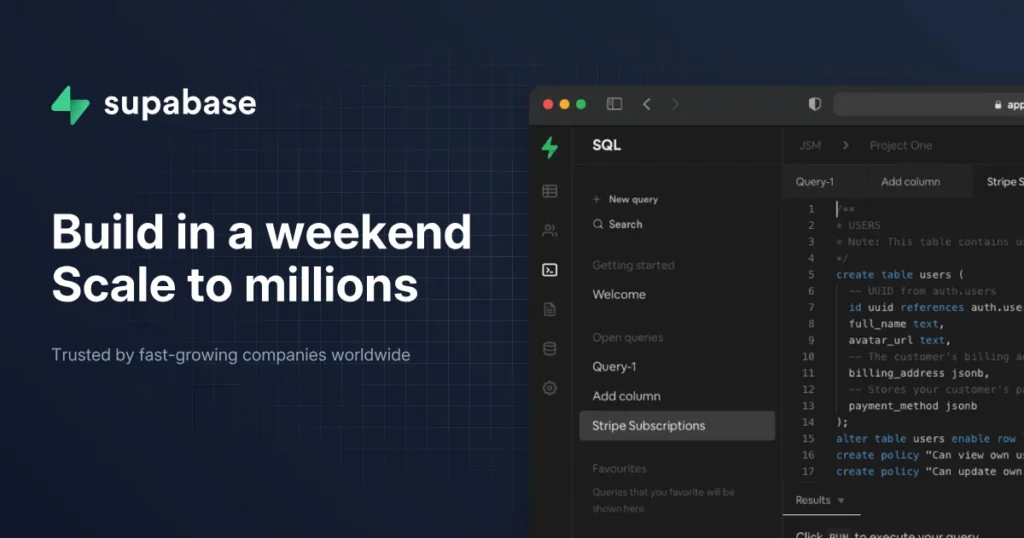Click the green maximize window button
Screen dimensions: 1024x538
tap(581, 104)
